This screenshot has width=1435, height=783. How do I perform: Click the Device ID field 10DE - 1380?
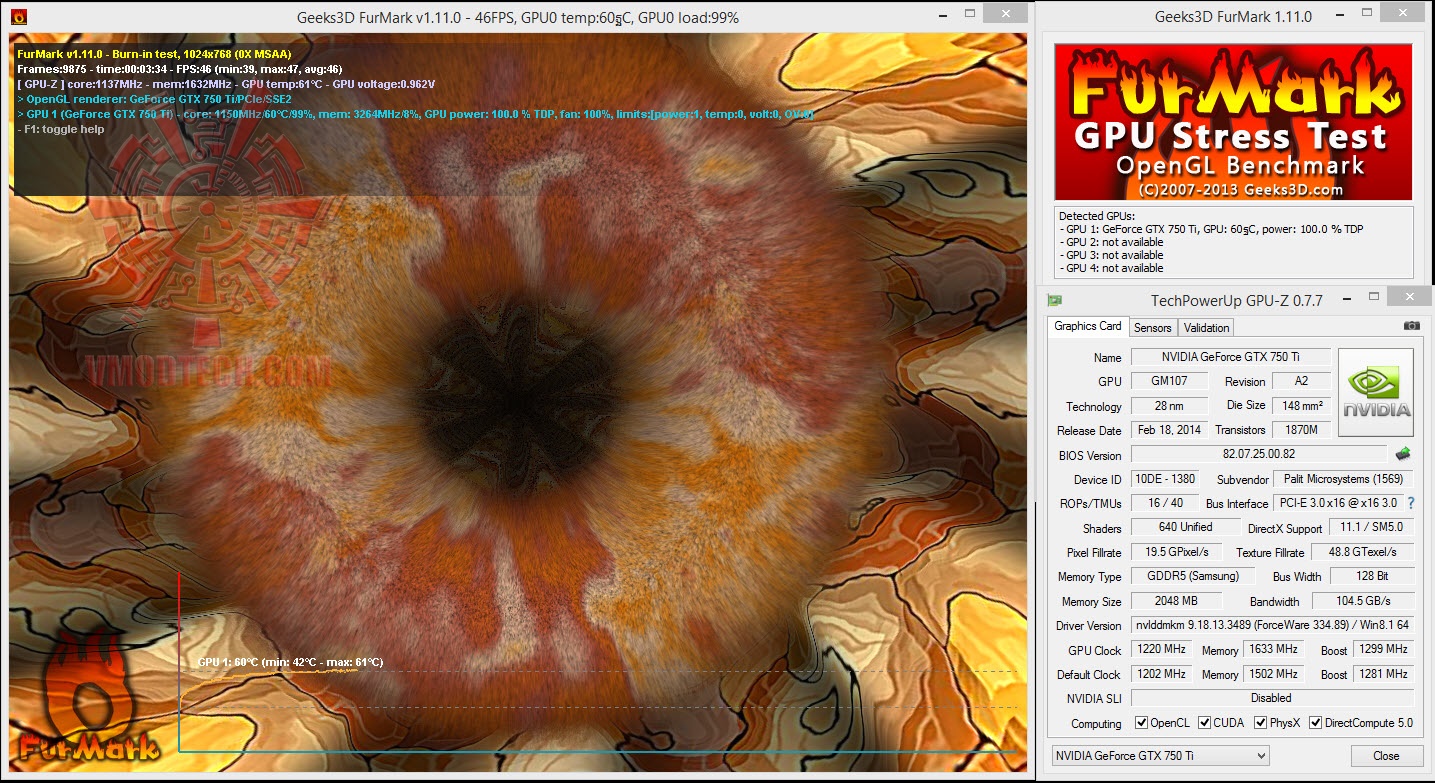[x=1167, y=479]
